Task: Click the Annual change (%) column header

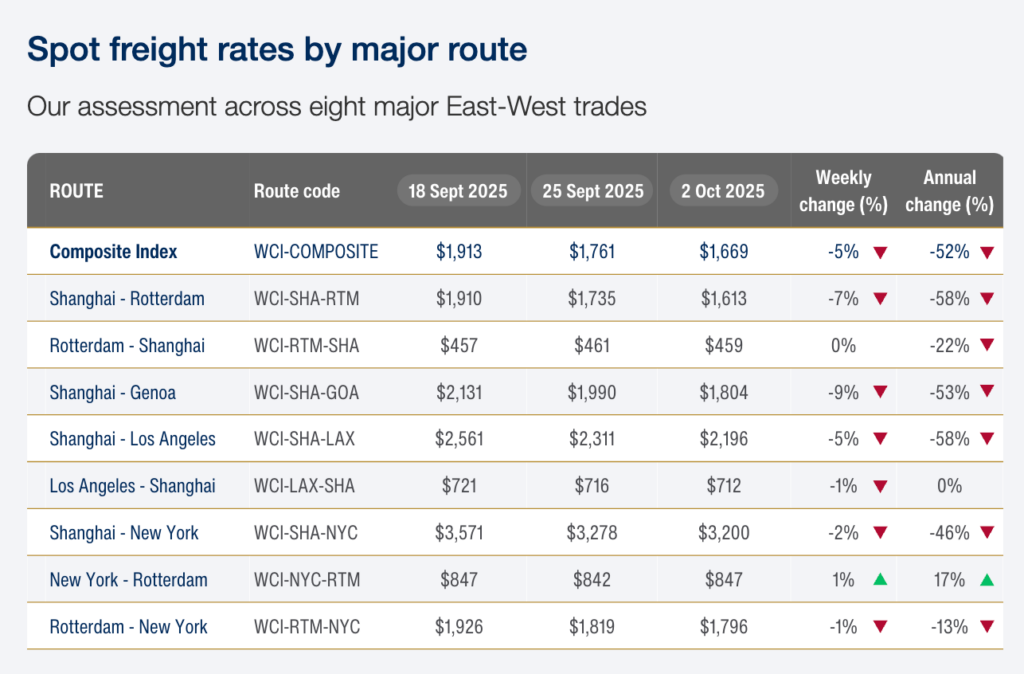Action: click(x=949, y=191)
